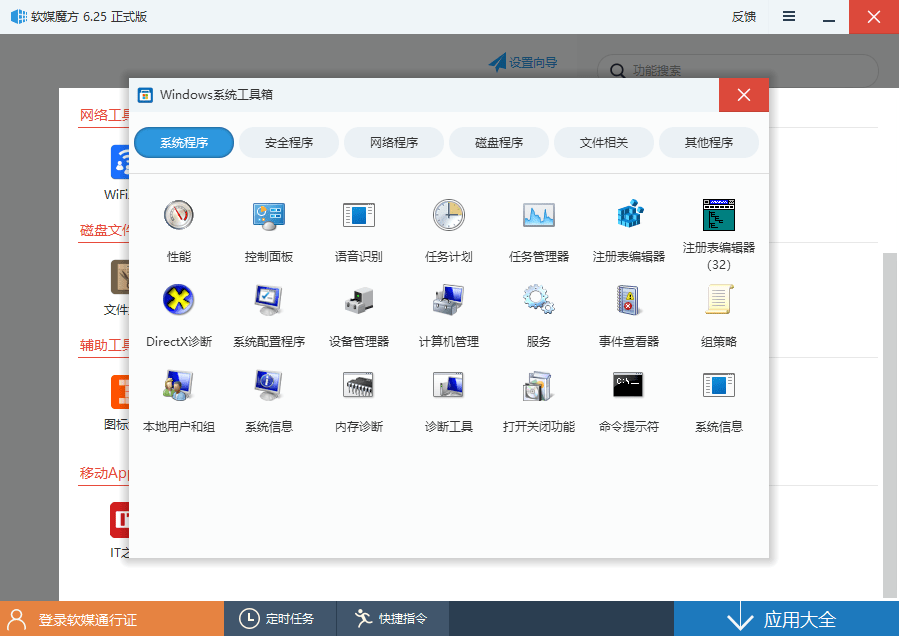This screenshot has width=899, height=636.
Task: Launch 命令提示符 command prompt
Action: tap(628, 401)
